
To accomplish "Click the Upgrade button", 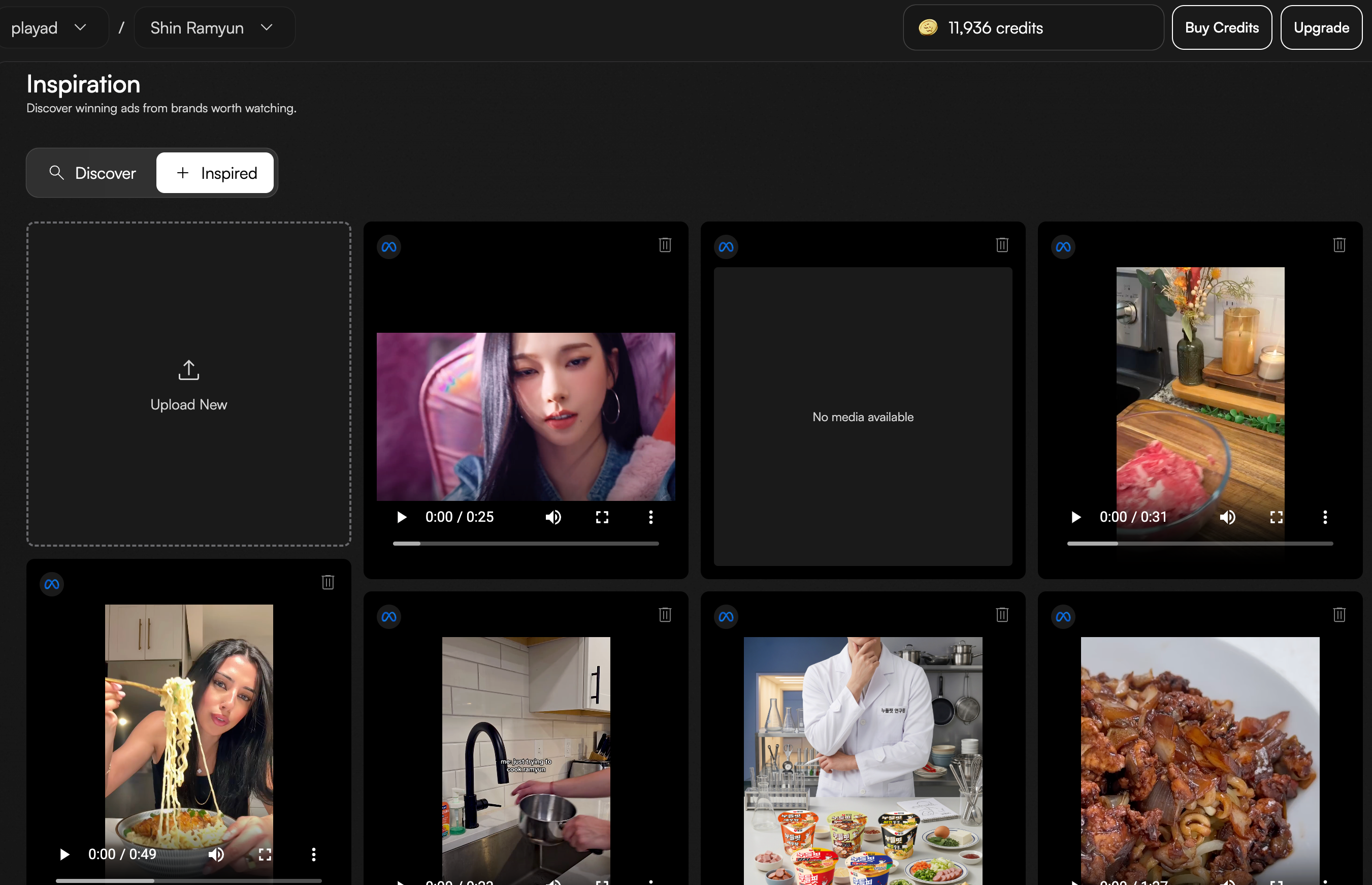I will pyautogui.click(x=1321, y=27).
